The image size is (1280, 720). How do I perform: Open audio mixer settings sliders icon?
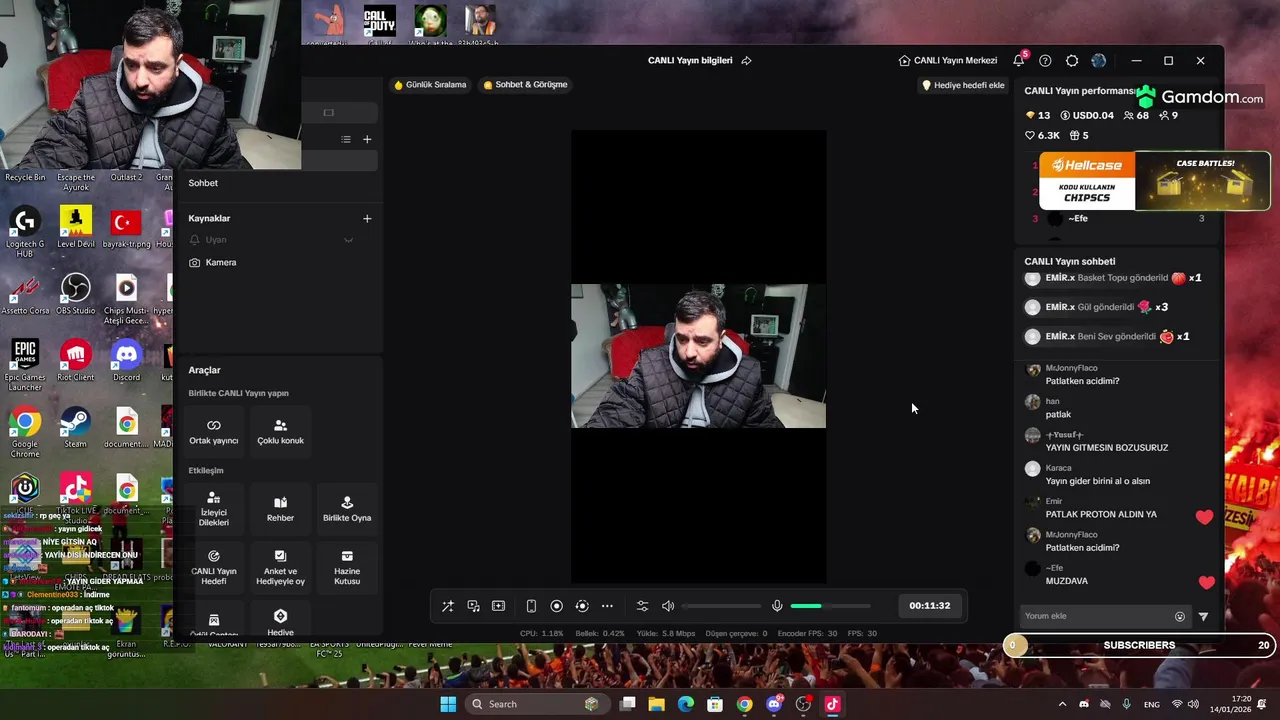coord(642,606)
